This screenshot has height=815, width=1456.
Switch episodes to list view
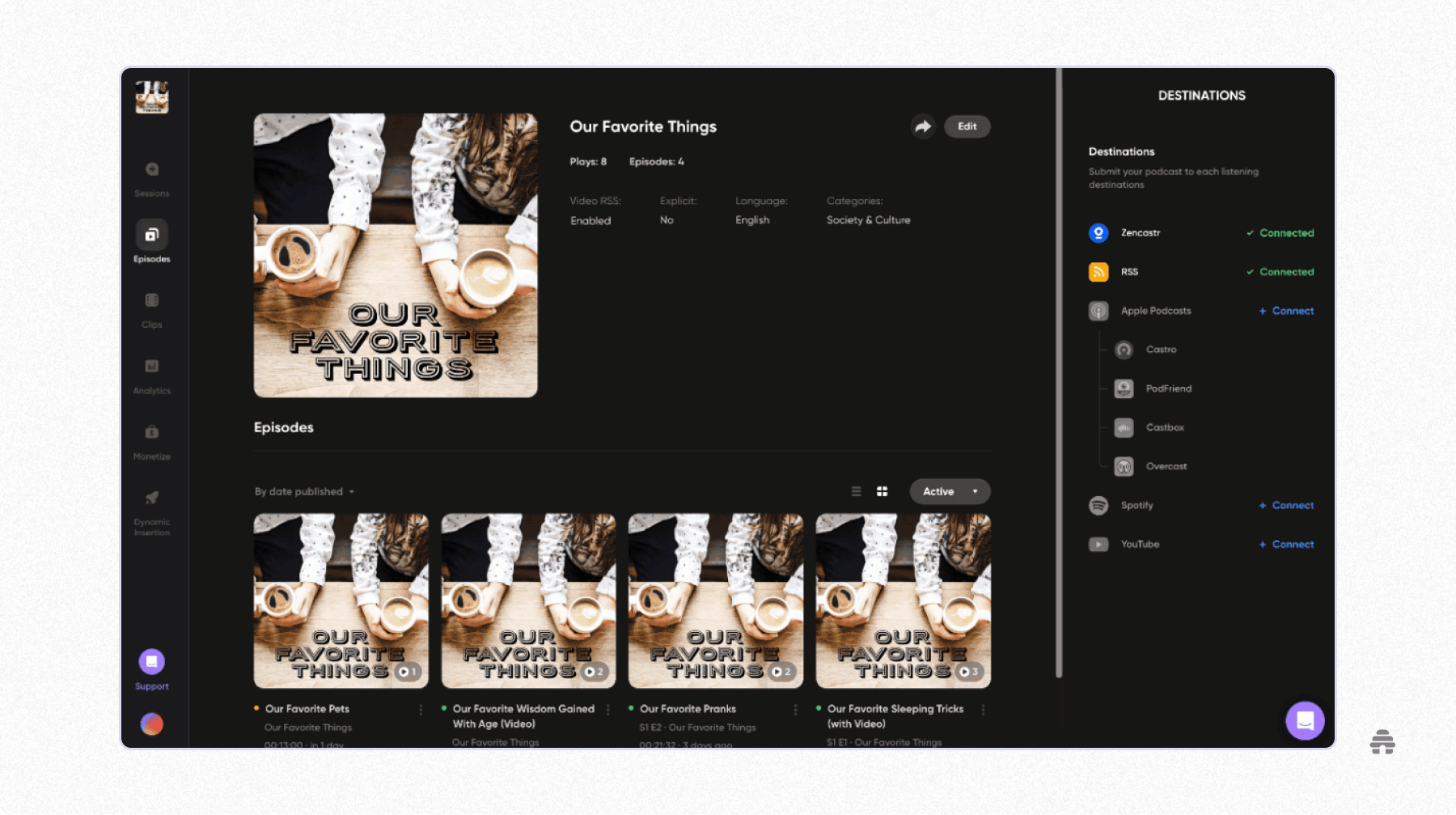pyautogui.click(x=856, y=491)
